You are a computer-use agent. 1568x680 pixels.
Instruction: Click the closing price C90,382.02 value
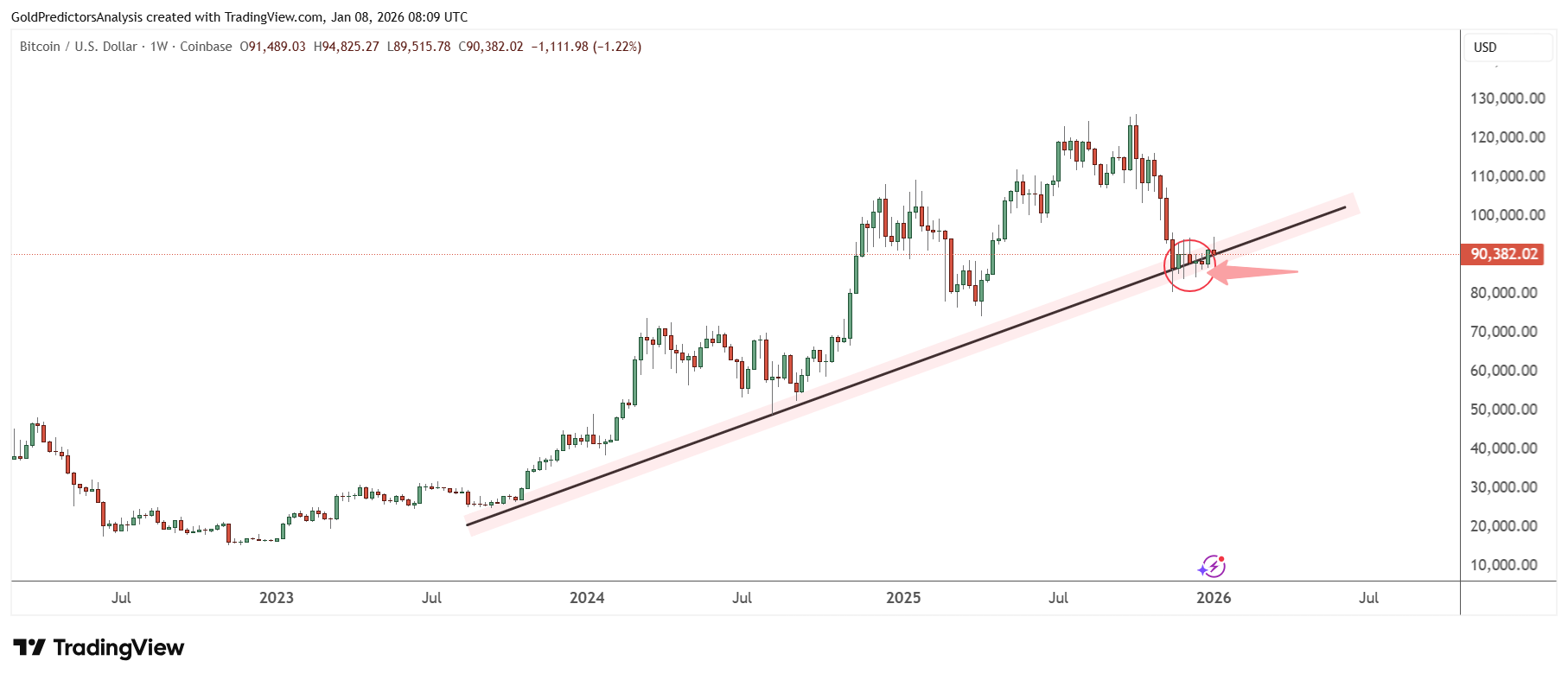491,47
